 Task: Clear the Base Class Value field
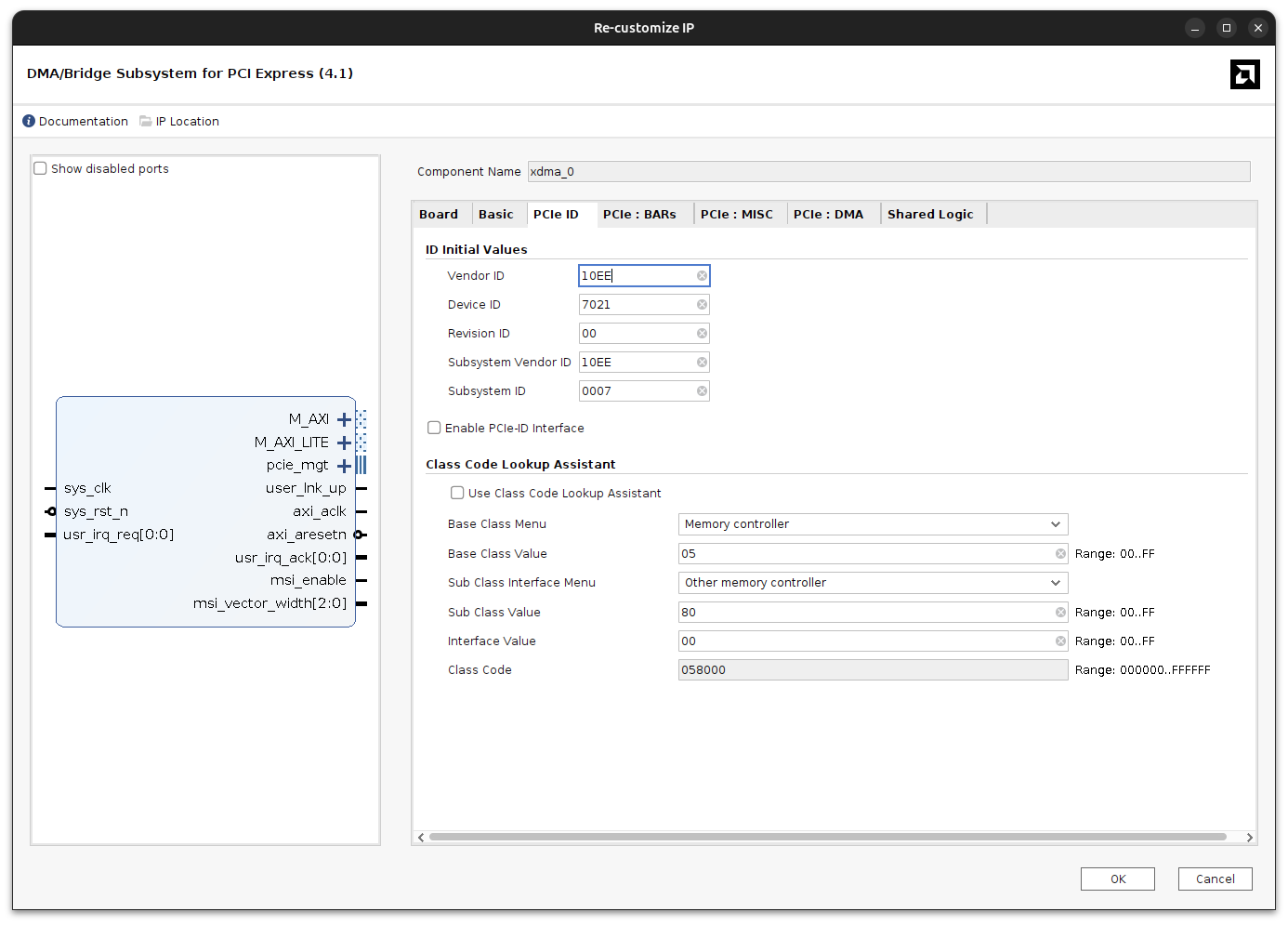click(x=1060, y=554)
